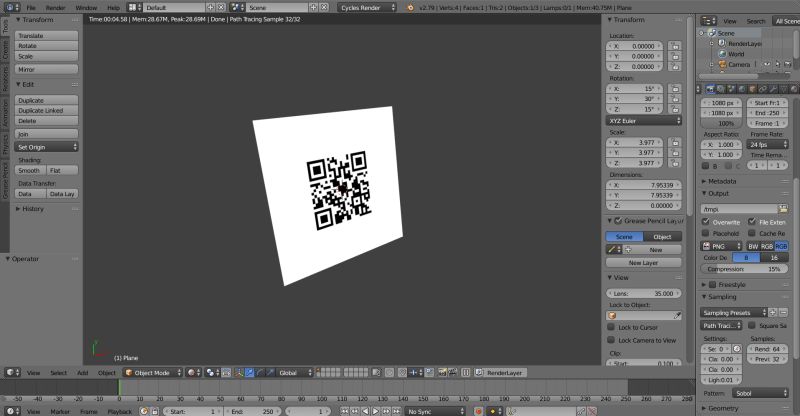Open the Global orientation dropdown
Viewport: 800px width, 416px height.
[294, 373]
